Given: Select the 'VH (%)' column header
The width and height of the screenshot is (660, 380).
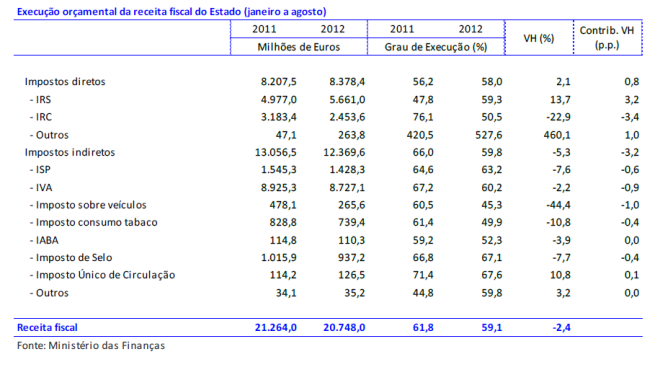Looking at the screenshot, I should 539,38.
